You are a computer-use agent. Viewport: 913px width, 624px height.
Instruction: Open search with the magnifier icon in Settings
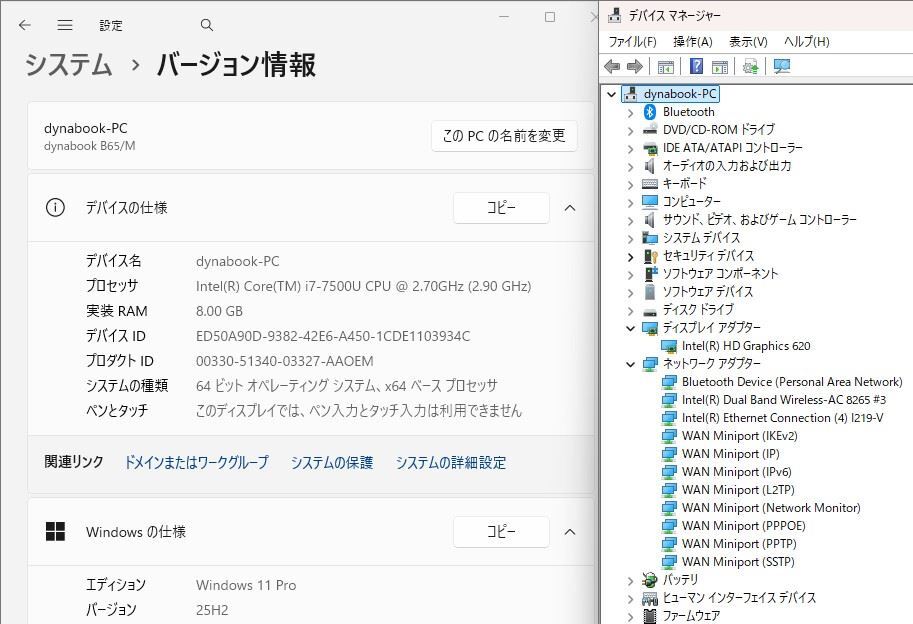[207, 25]
